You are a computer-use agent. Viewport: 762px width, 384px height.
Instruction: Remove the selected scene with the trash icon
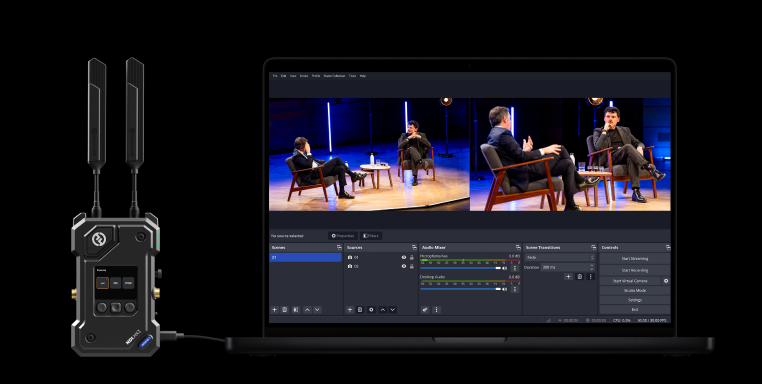click(x=285, y=310)
